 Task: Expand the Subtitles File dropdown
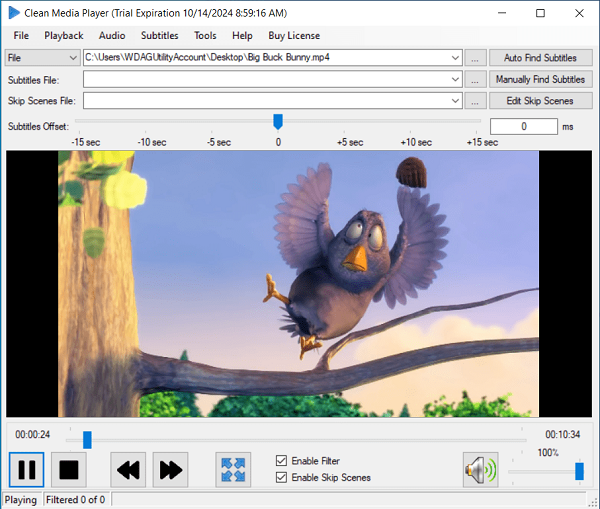coord(455,79)
